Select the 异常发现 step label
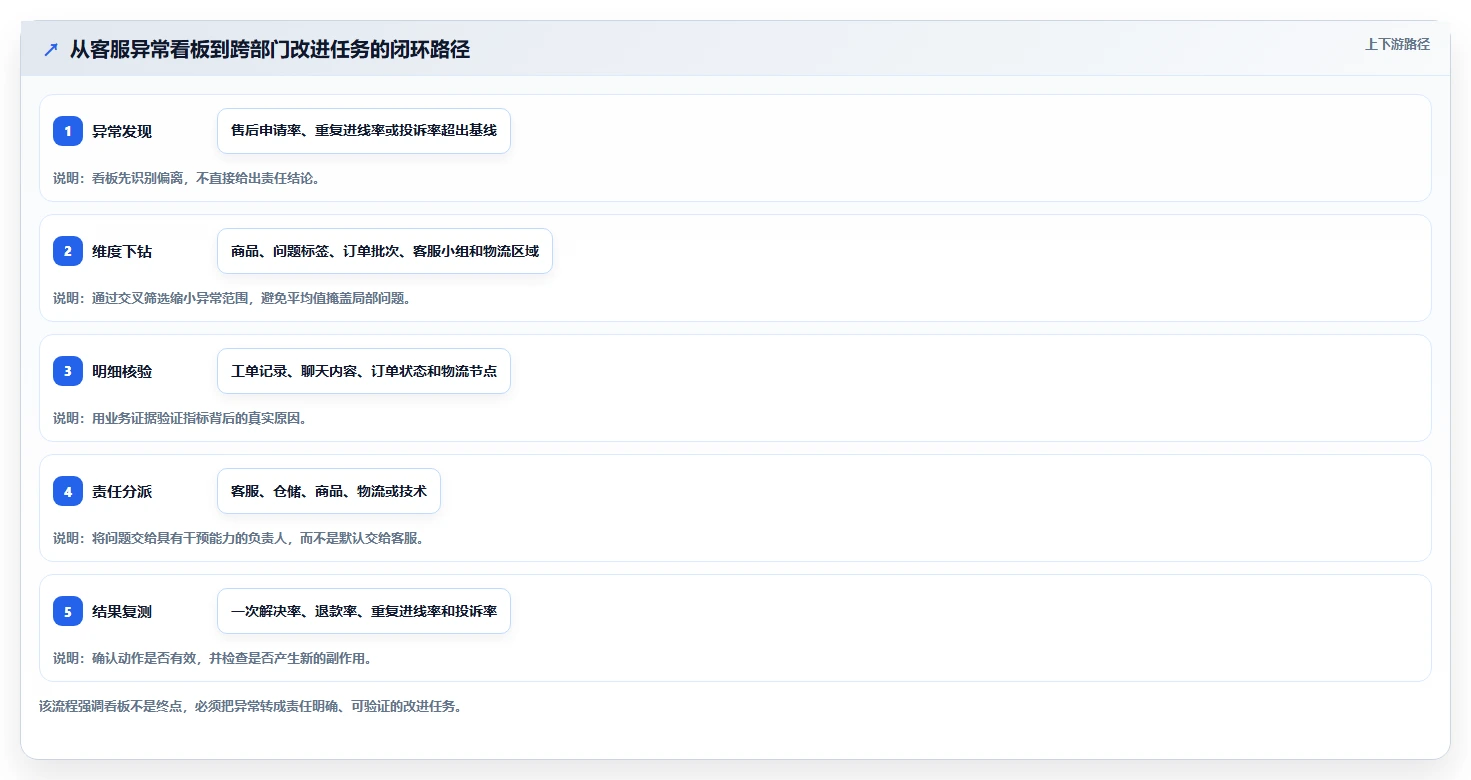This screenshot has width=1471, height=780. [x=122, y=131]
